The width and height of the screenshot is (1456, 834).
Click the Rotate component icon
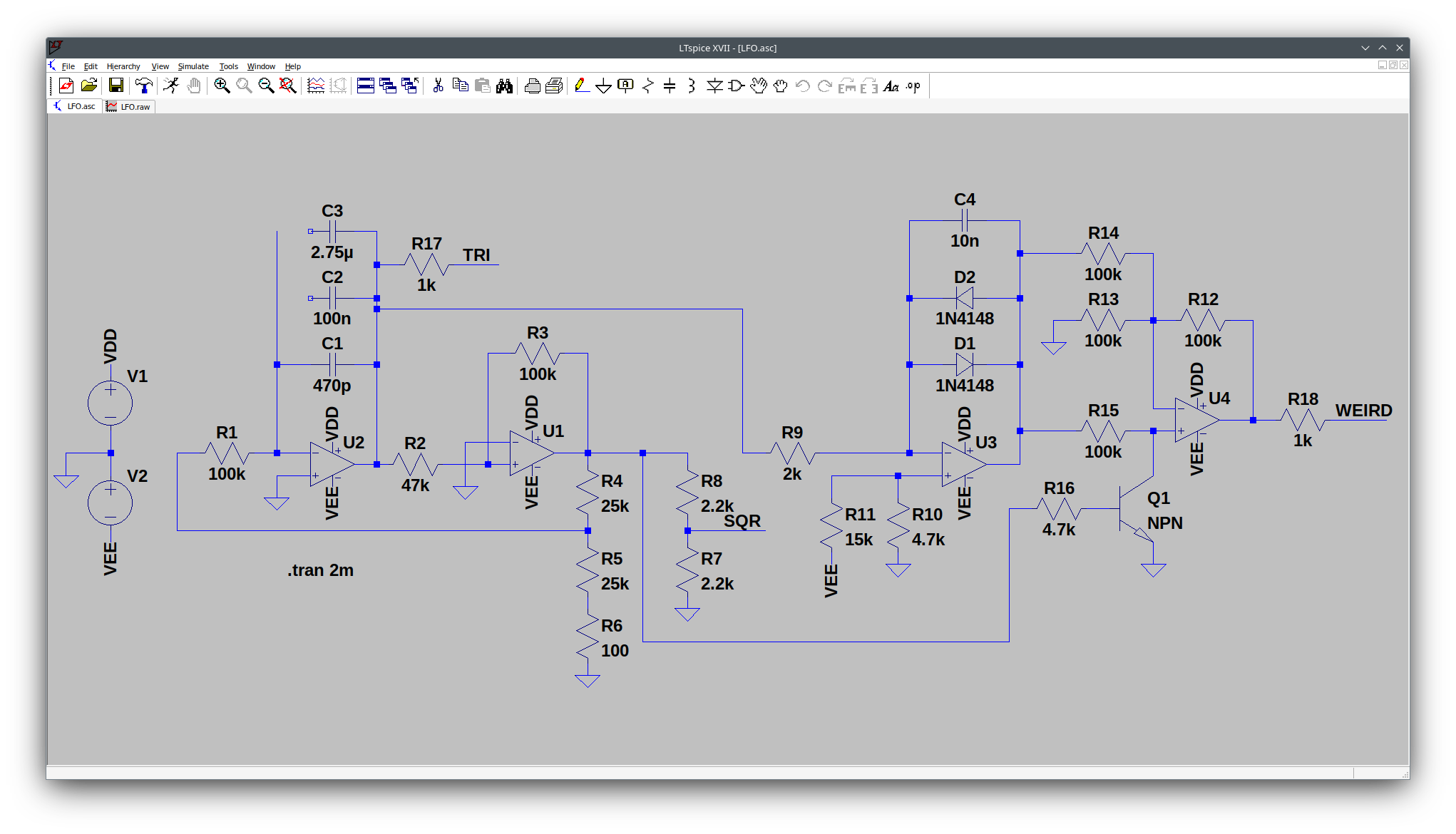pyautogui.click(x=847, y=86)
